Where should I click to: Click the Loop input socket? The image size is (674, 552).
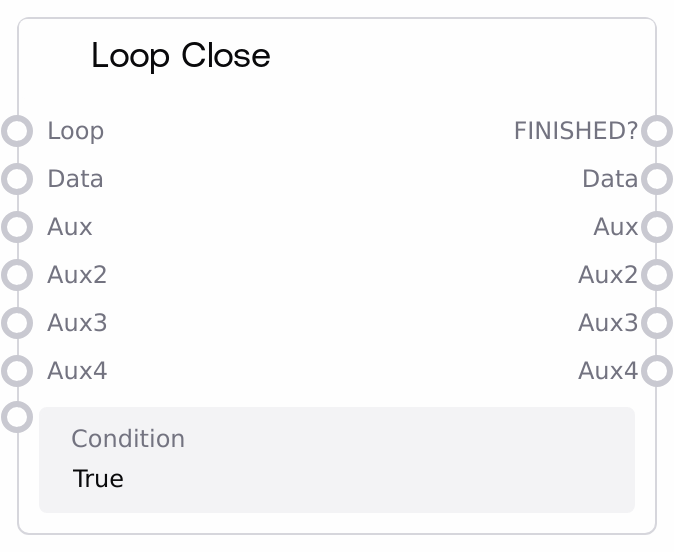(x=18, y=131)
